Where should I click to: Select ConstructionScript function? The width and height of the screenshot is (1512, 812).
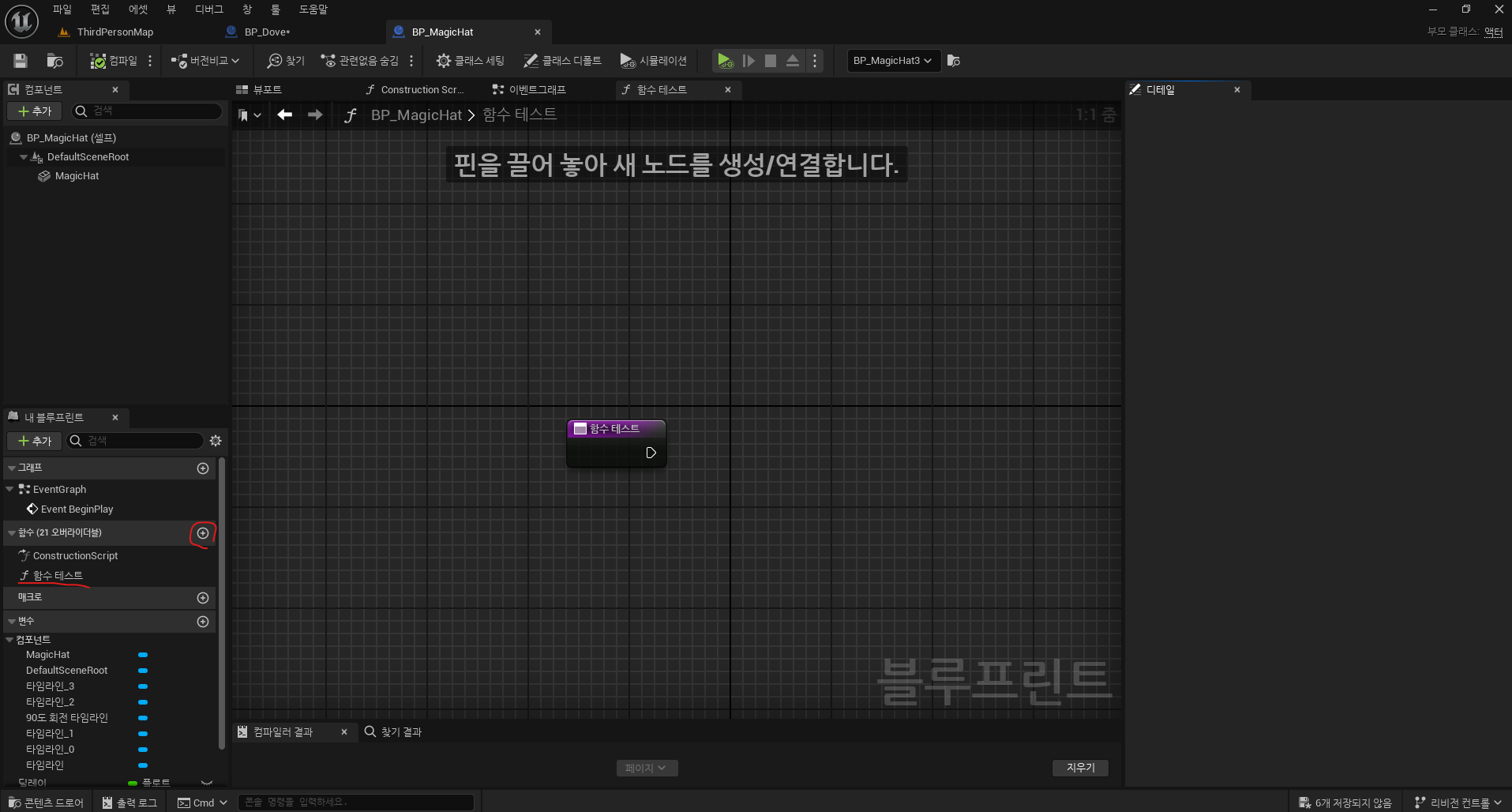tap(75, 556)
